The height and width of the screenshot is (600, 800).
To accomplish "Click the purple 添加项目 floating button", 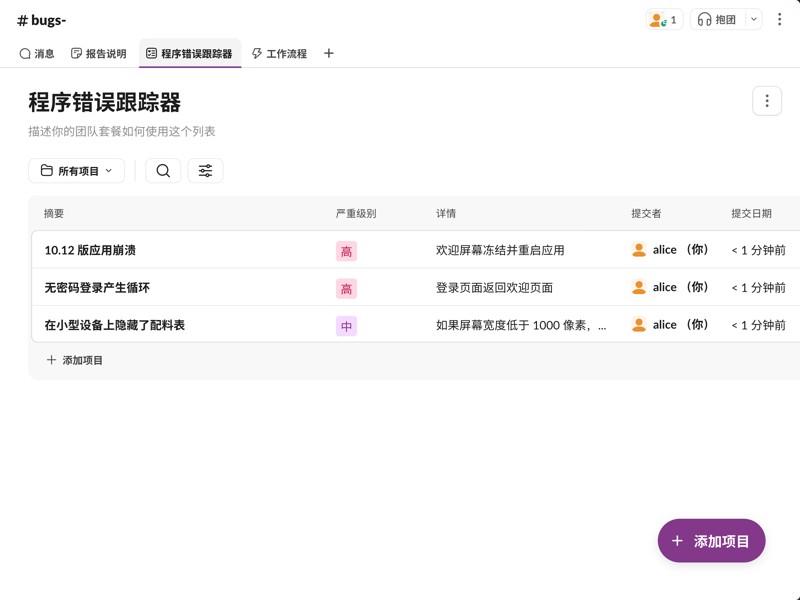I will [711, 540].
